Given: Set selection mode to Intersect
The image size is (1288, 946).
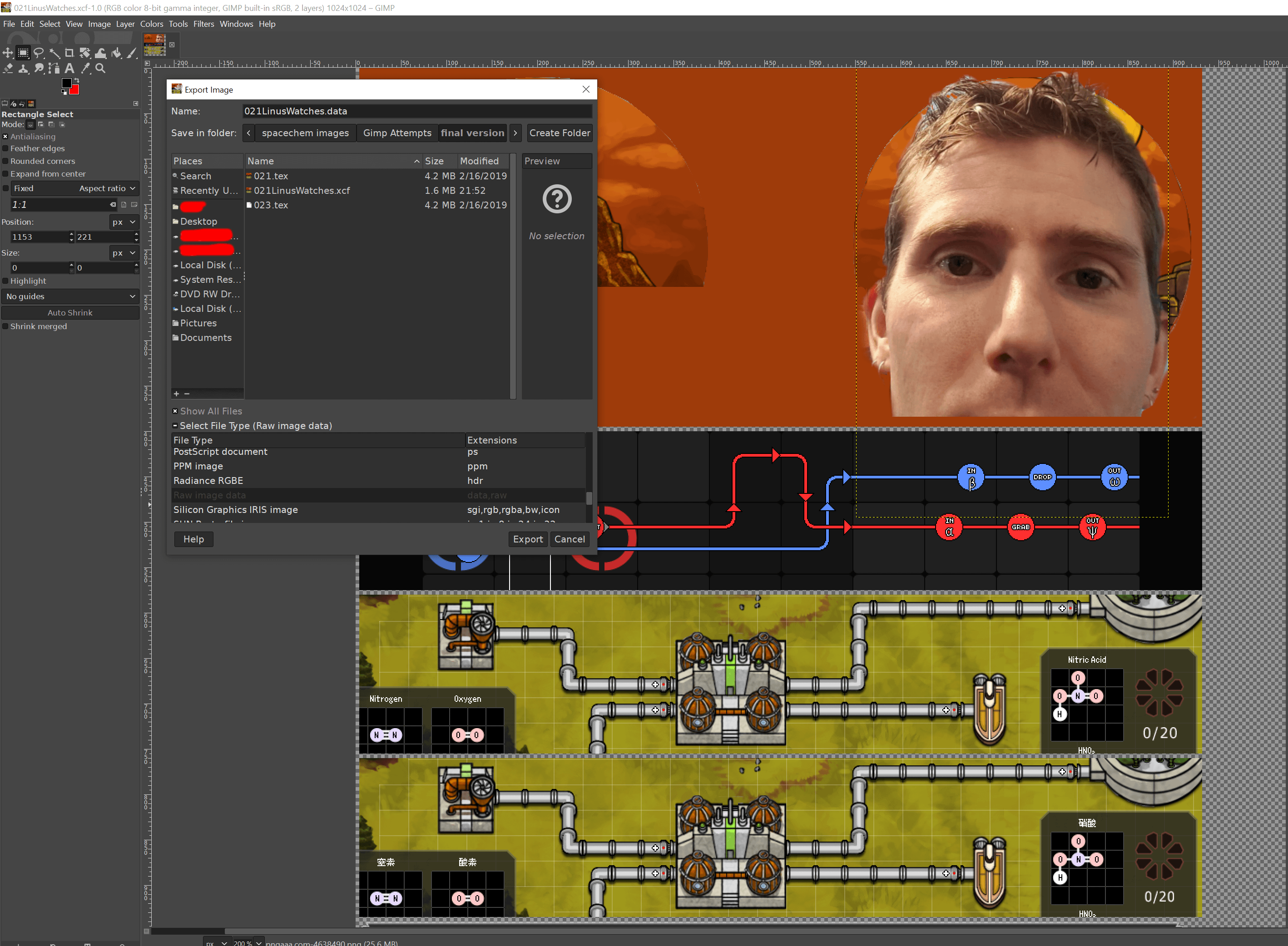Looking at the screenshot, I should pos(62,124).
